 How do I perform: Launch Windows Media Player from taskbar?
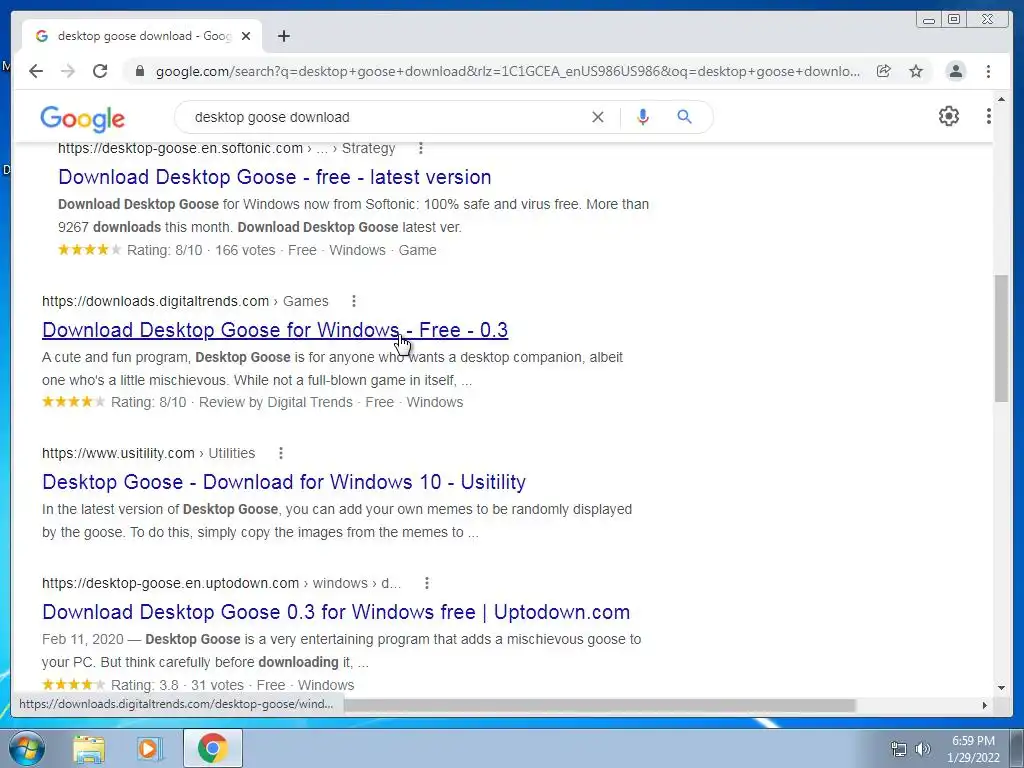coord(149,748)
